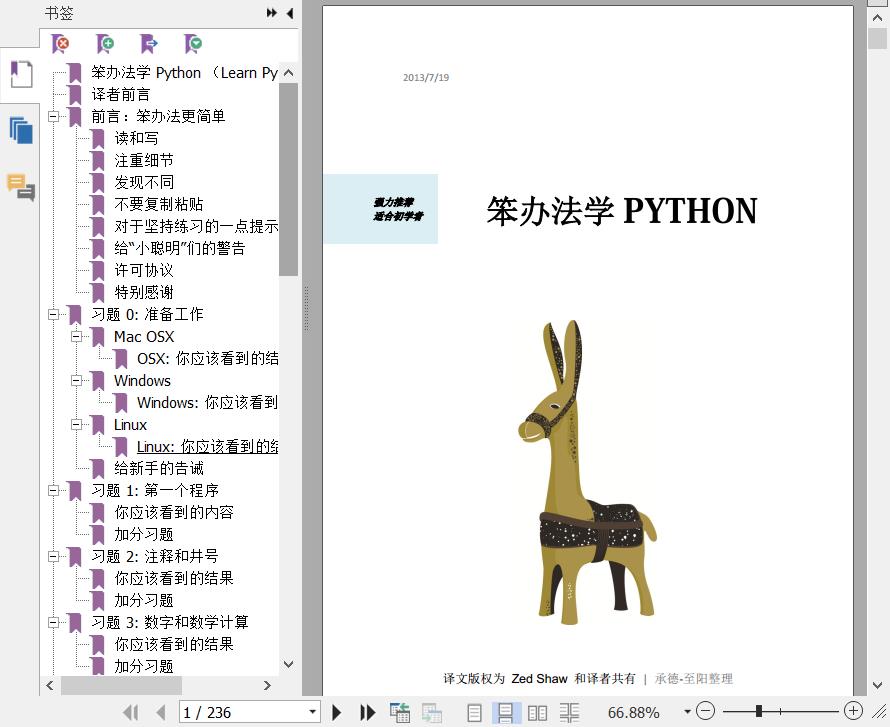This screenshot has width=890, height=727.
Task: Collapse the Mac OSX bookmark node
Action: (x=76, y=337)
